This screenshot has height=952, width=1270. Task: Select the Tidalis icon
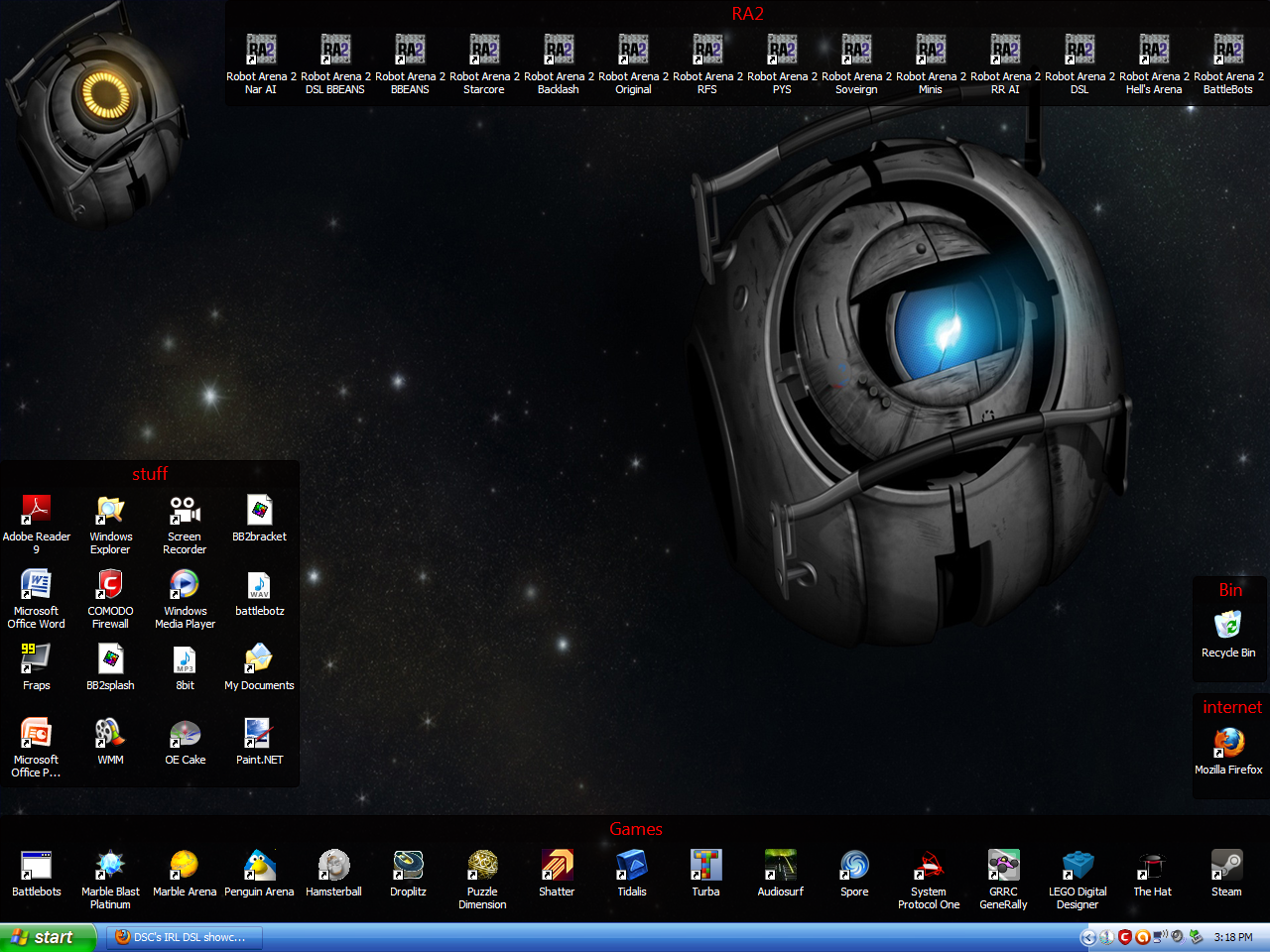pos(631,873)
